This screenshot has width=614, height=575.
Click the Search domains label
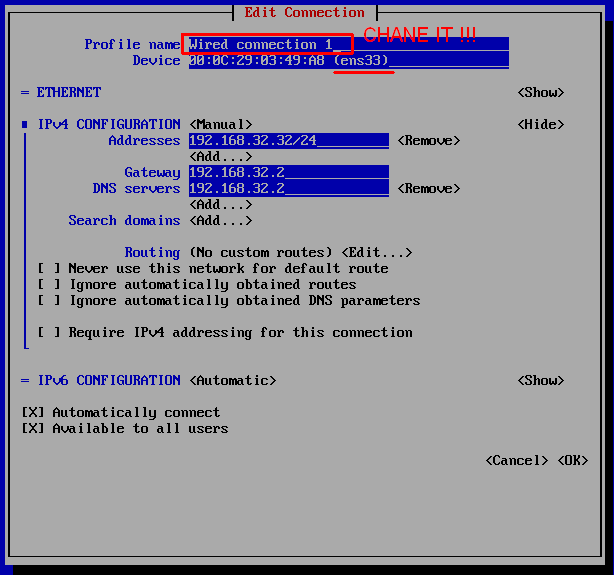click(x=125, y=221)
